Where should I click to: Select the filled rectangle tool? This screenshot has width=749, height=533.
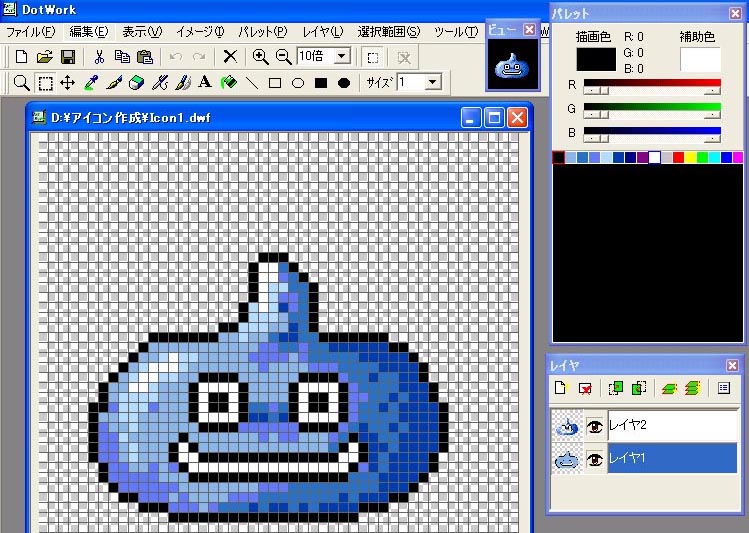(x=321, y=83)
